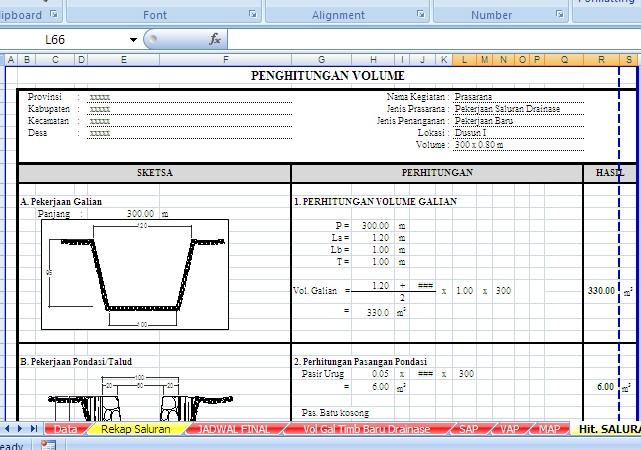Click the 300 x 0.80 m volume cell
The height and width of the screenshot is (450, 641).
pyautogui.click(x=479, y=145)
